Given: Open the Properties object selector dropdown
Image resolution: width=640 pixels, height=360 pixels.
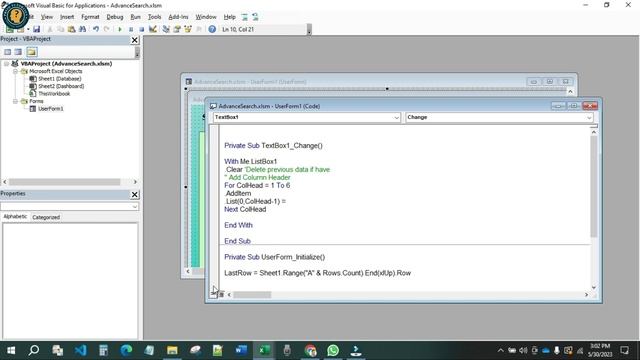Looking at the screenshot, I should click(135, 207).
